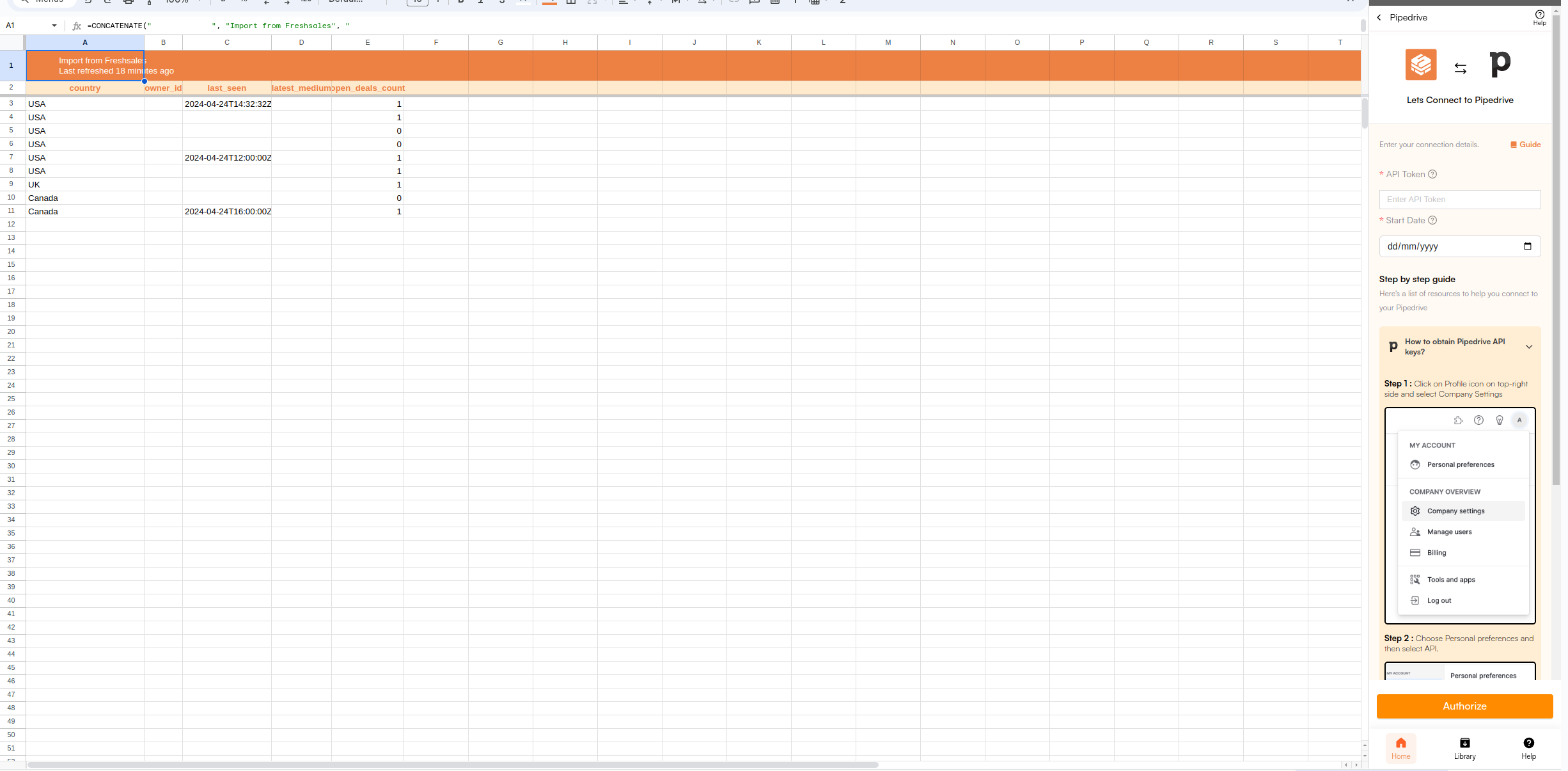The width and height of the screenshot is (1568, 771).
Task: Click the back arrow beside Pipedrive title
Action: pos(1379,17)
